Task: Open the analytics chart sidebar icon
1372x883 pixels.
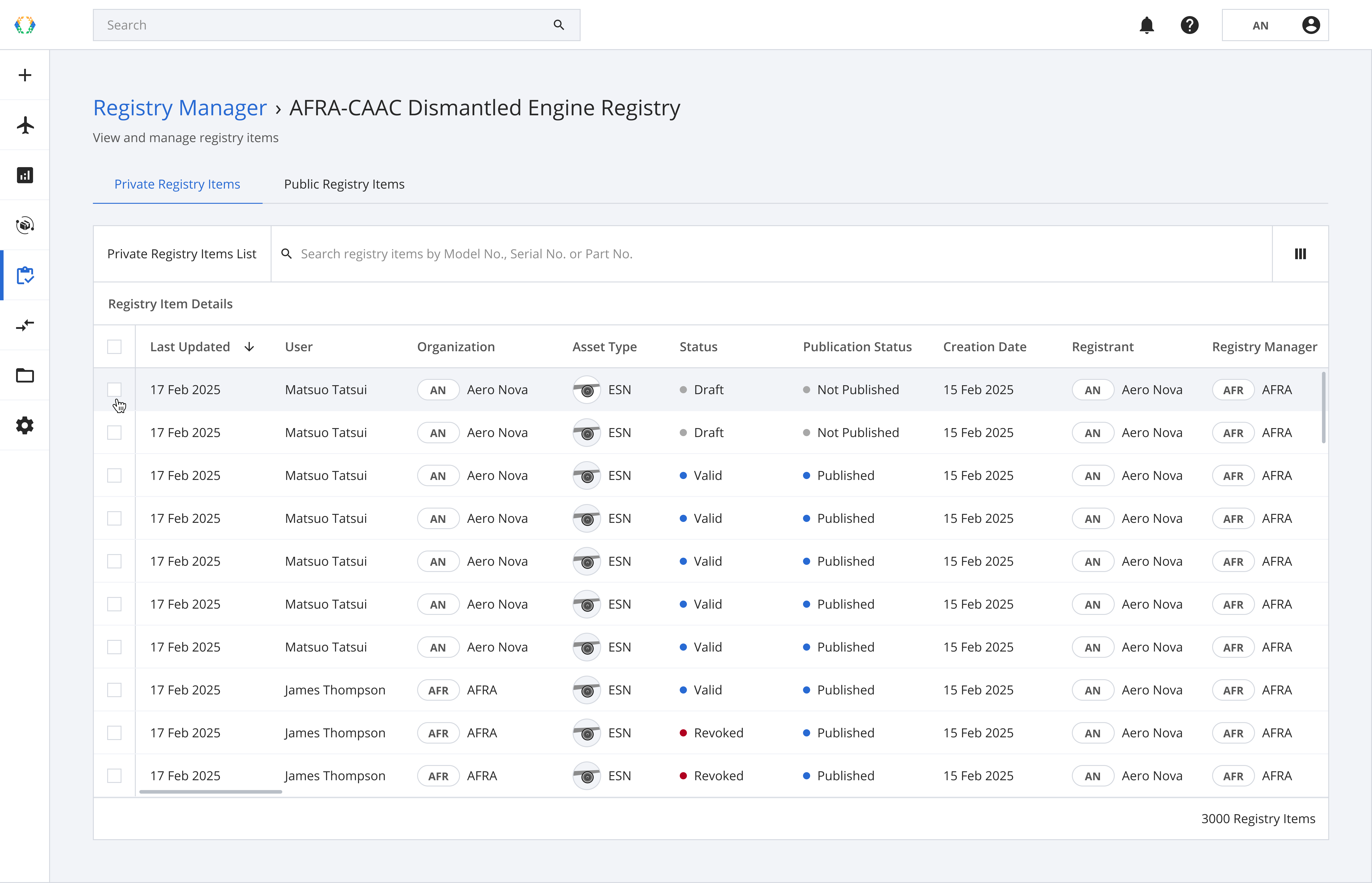Action: [x=25, y=175]
